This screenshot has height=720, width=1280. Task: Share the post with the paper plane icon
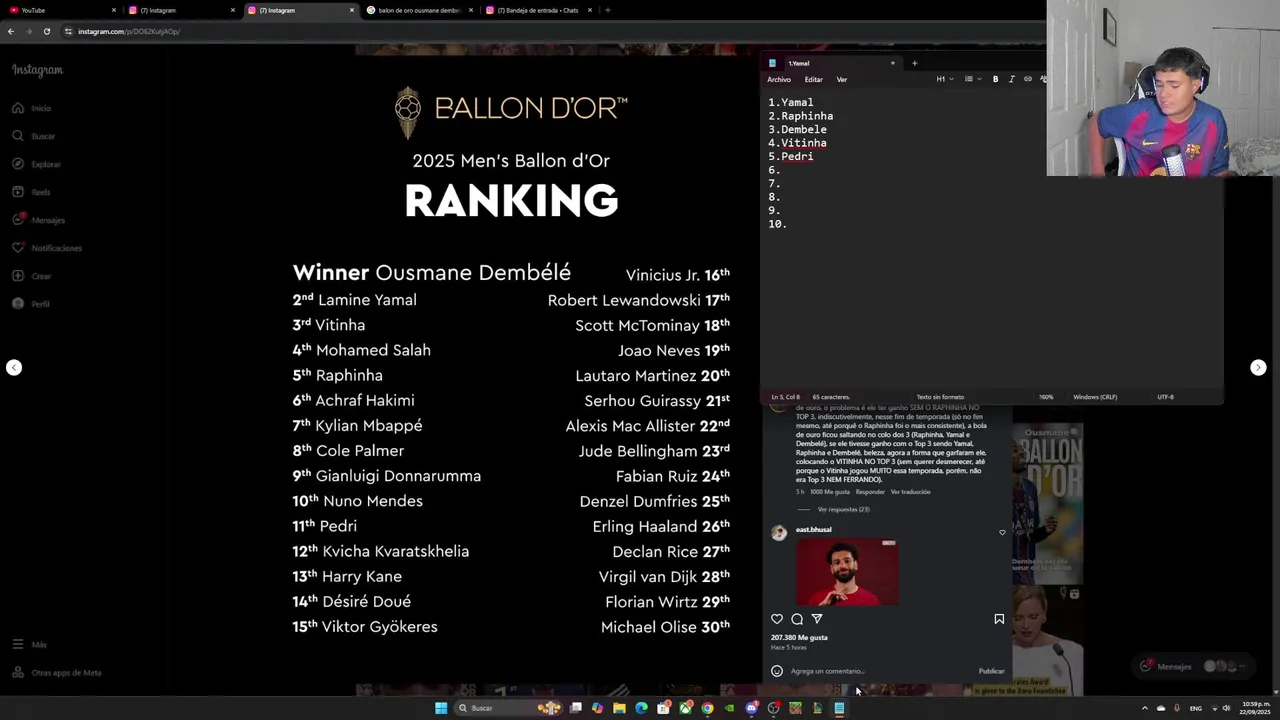coord(817,619)
